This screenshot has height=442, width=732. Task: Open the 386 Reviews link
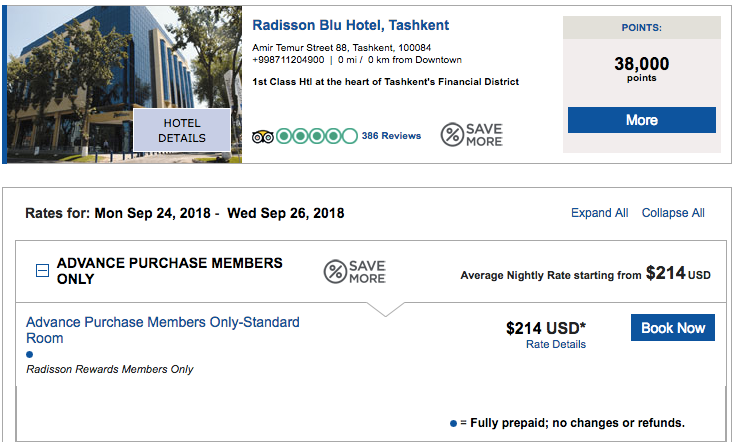point(391,136)
